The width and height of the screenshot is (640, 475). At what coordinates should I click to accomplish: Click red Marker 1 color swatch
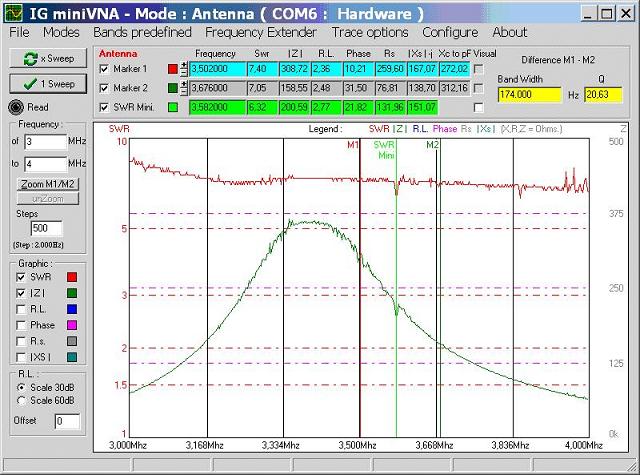point(172,68)
